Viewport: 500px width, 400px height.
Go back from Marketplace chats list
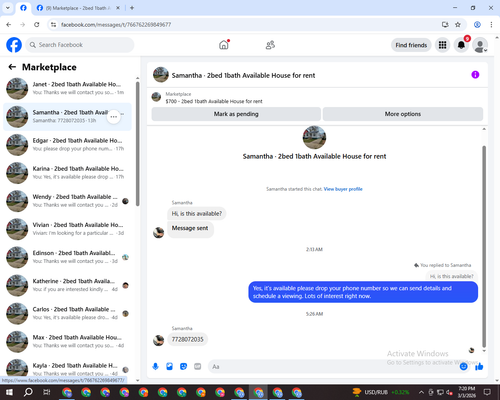[x=12, y=67]
